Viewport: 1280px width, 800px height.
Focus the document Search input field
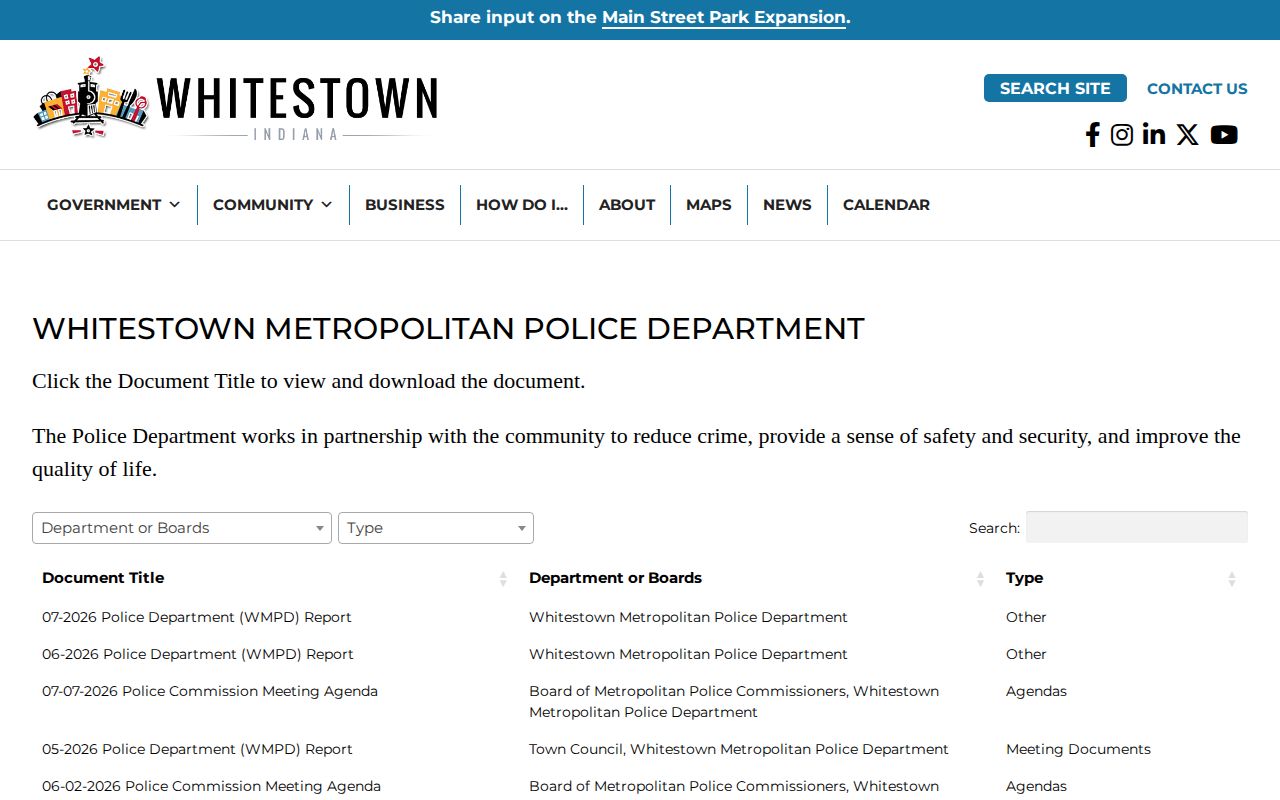pyautogui.click(x=1137, y=527)
